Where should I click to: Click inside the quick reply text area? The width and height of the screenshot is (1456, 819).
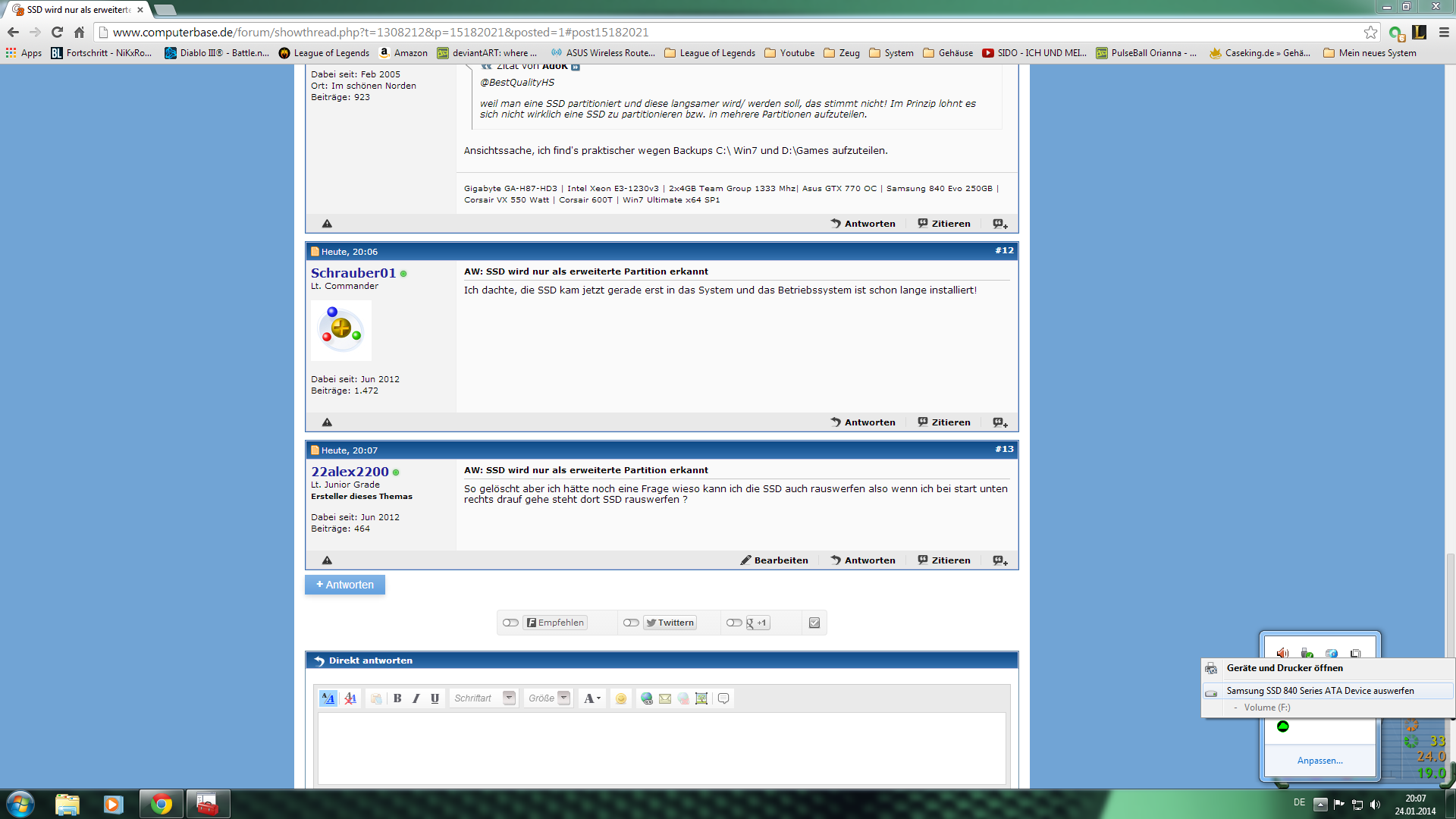[x=661, y=748]
